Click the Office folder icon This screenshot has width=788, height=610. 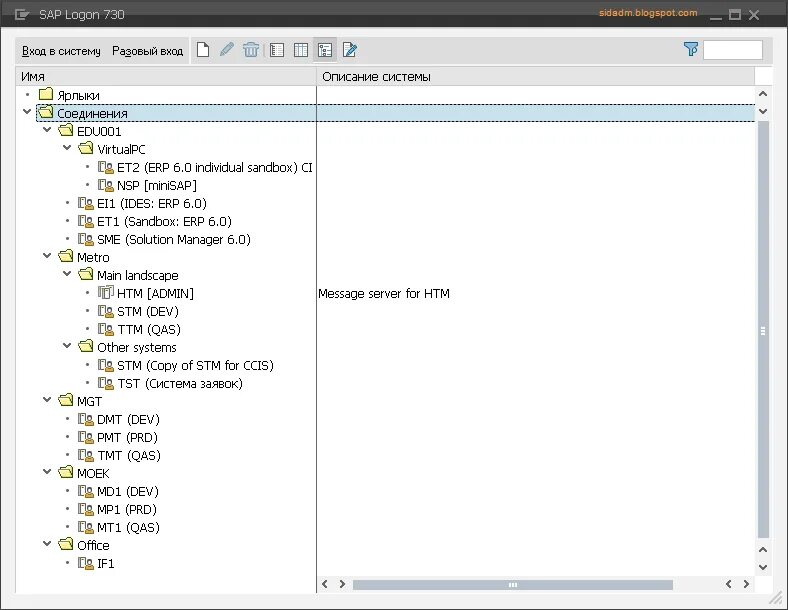[x=66, y=544]
